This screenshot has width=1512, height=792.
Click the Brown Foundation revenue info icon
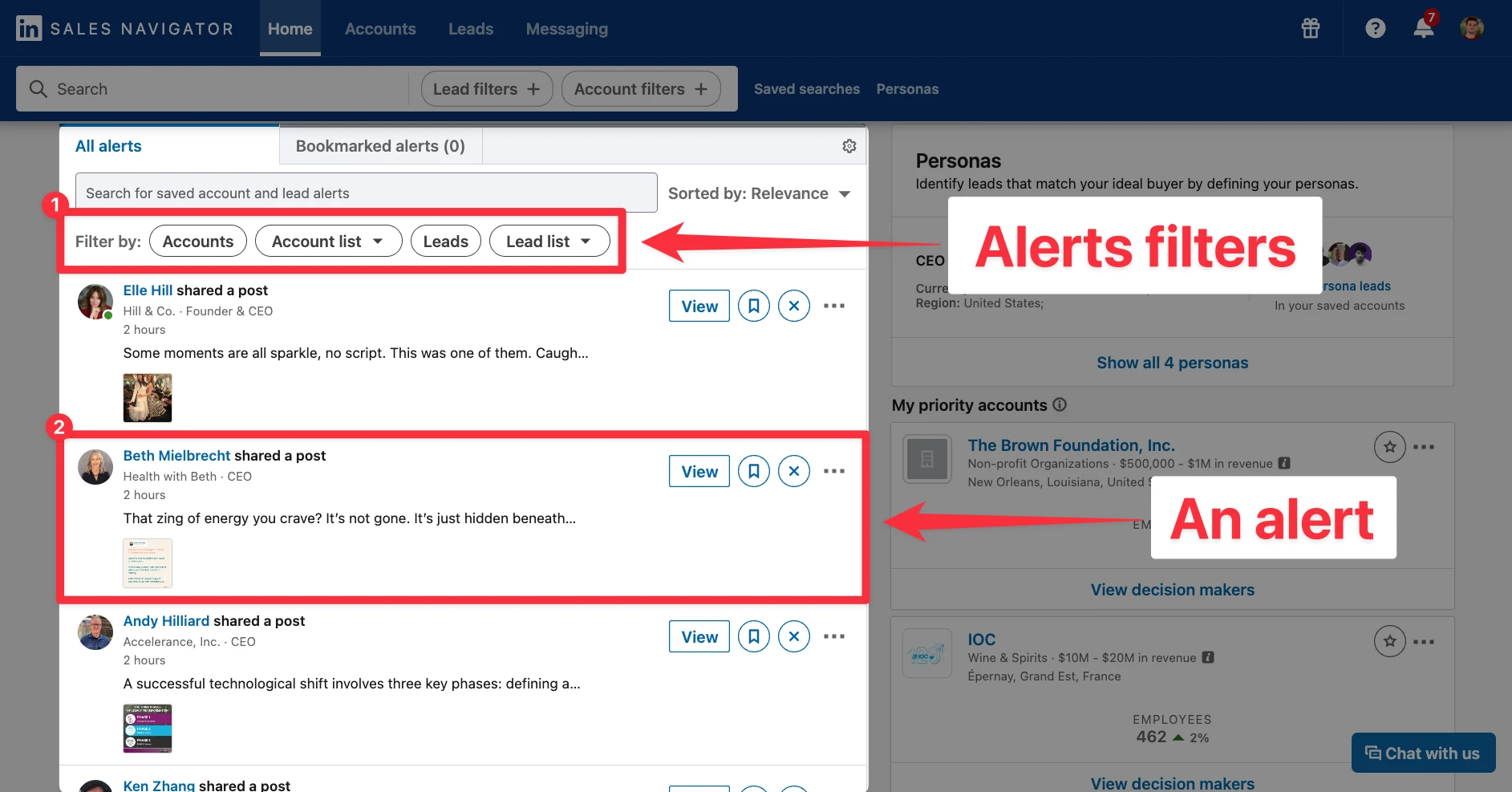(1284, 463)
